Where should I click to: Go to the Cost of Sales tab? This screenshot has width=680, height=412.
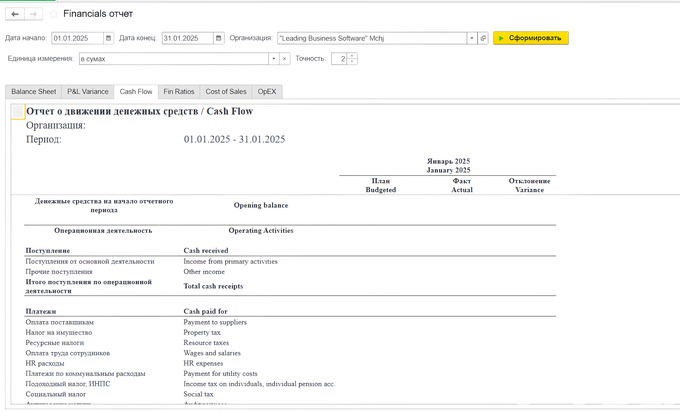(225, 91)
